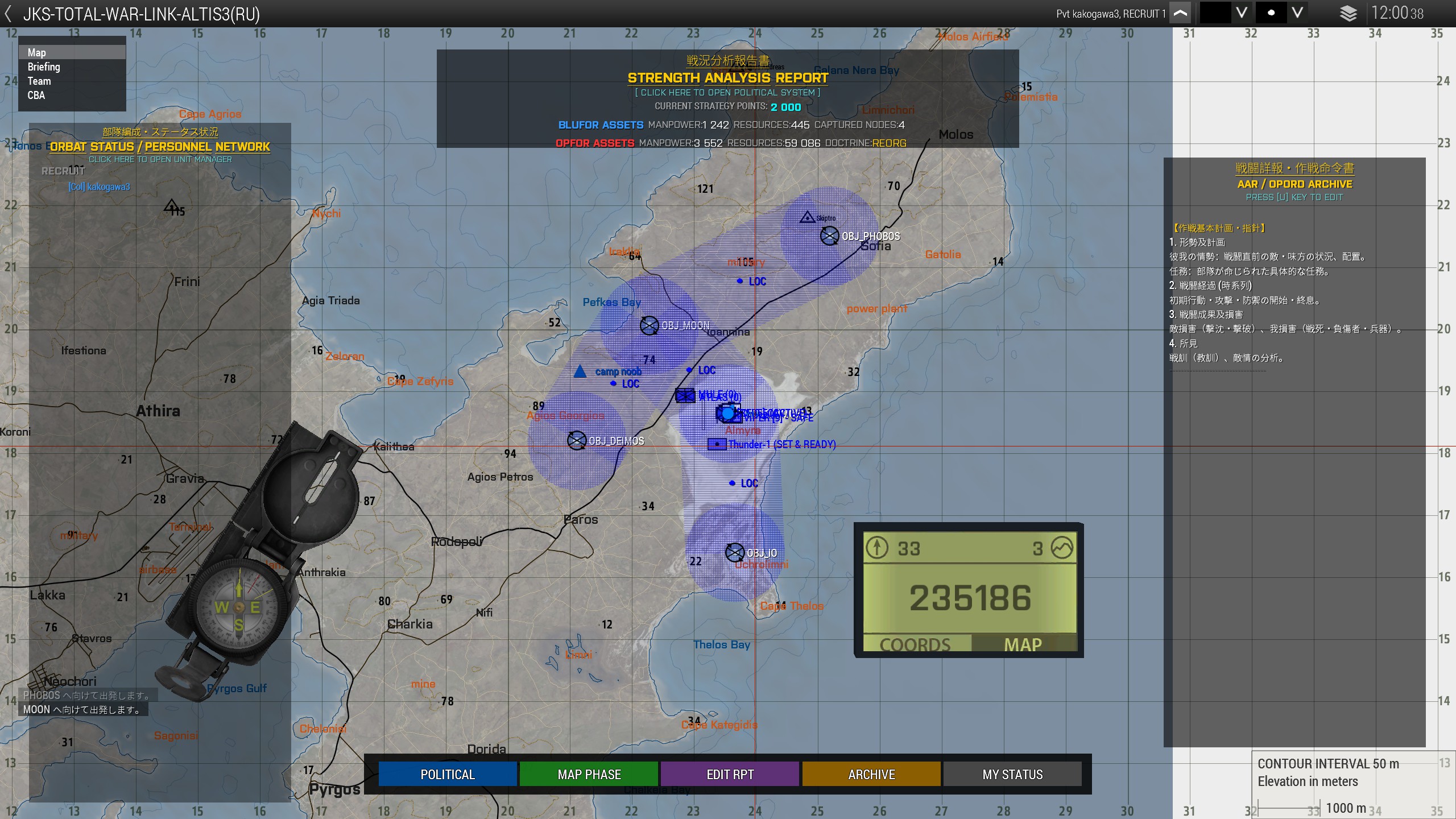Click the LOC dot above OBJ_IO
The height and width of the screenshot is (819, 1456).
[732, 483]
